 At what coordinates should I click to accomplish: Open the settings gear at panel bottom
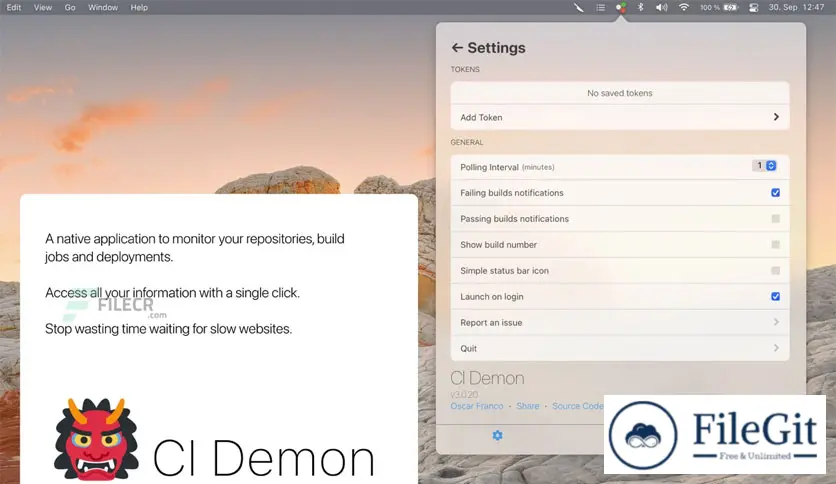pos(497,435)
